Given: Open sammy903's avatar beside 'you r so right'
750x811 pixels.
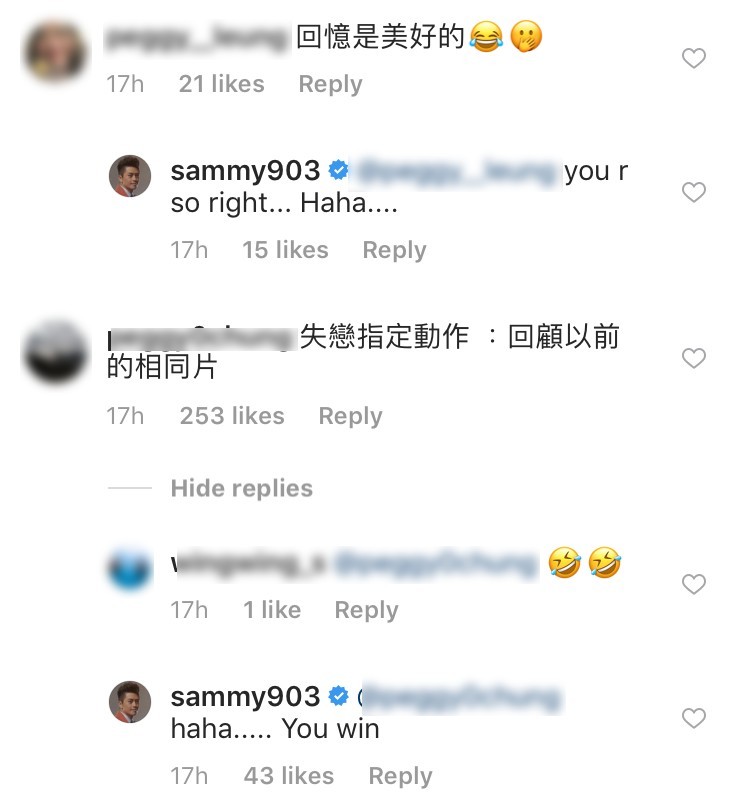Looking at the screenshot, I should (130, 176).
